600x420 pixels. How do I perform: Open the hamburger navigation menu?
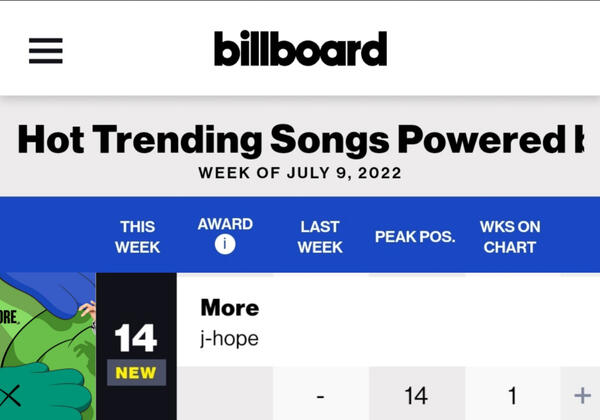click(x=45, y=50)
